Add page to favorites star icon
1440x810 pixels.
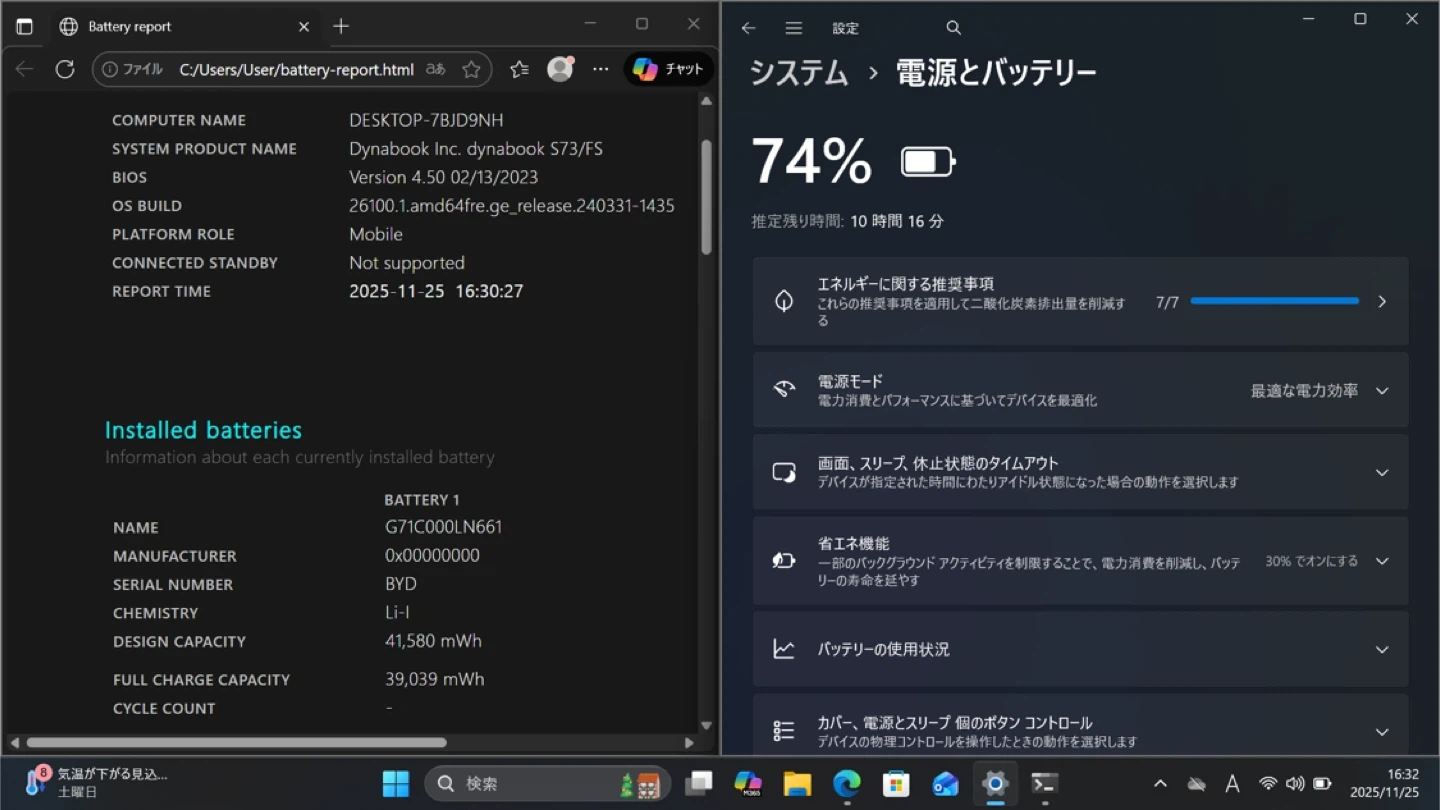tap(472, 69)
